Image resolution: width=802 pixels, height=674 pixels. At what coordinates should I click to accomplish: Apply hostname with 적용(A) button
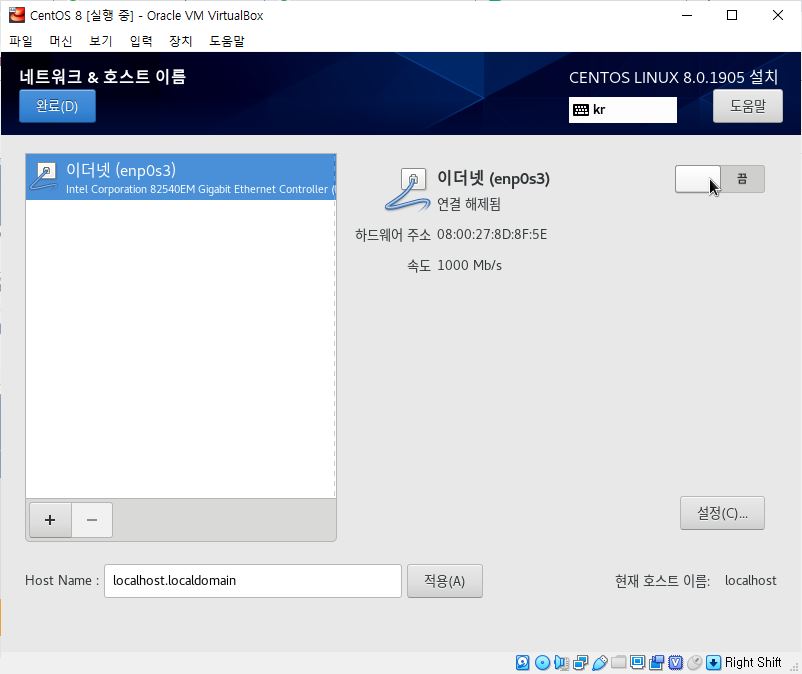point(444,581)
